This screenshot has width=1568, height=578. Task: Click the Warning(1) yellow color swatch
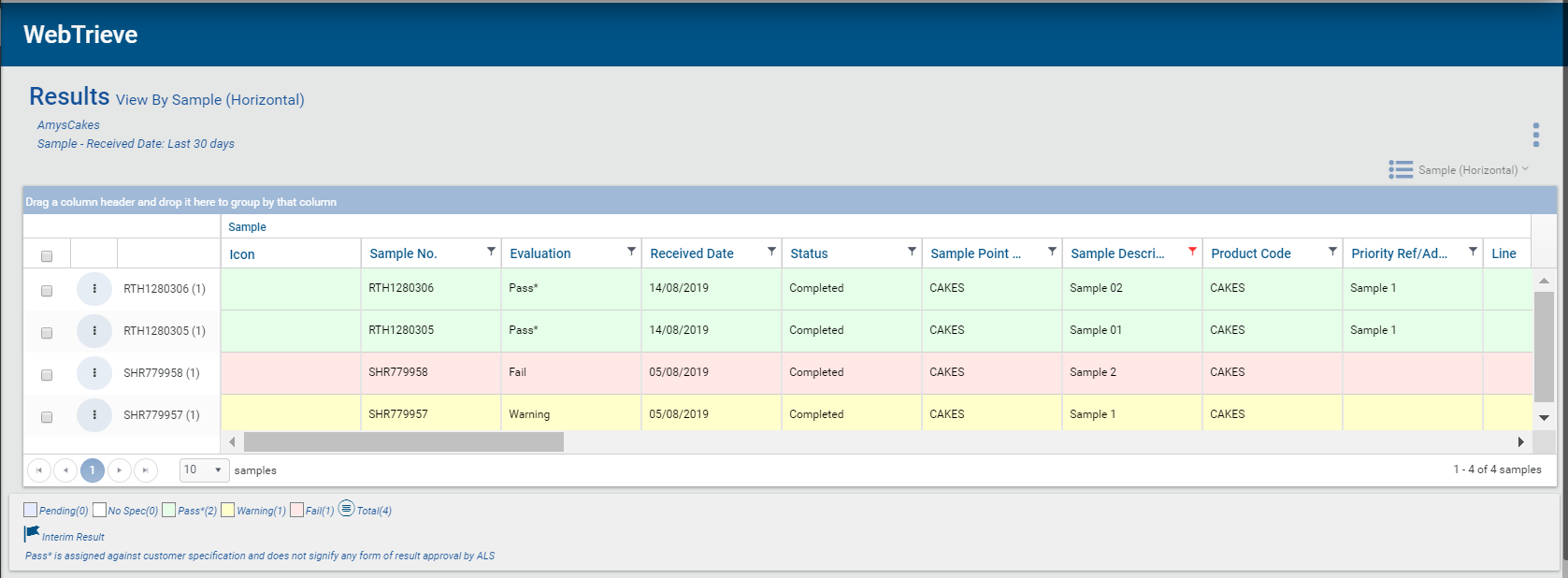tap(227, 510)
